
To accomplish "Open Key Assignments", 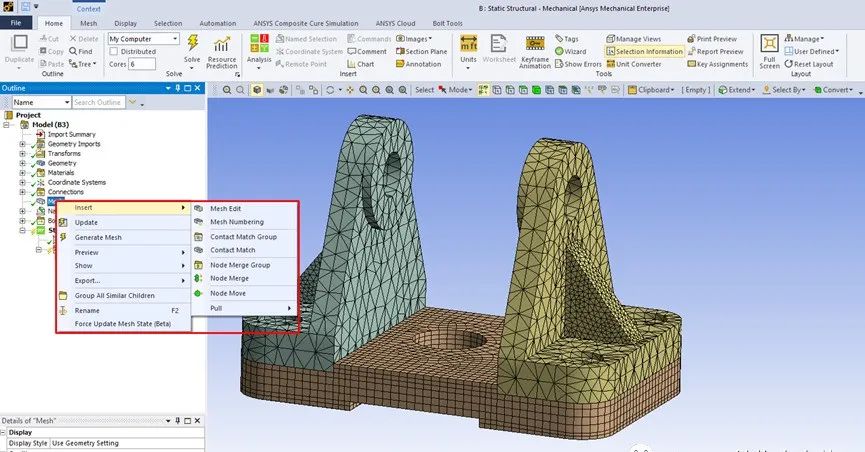I will click(717, 64).
